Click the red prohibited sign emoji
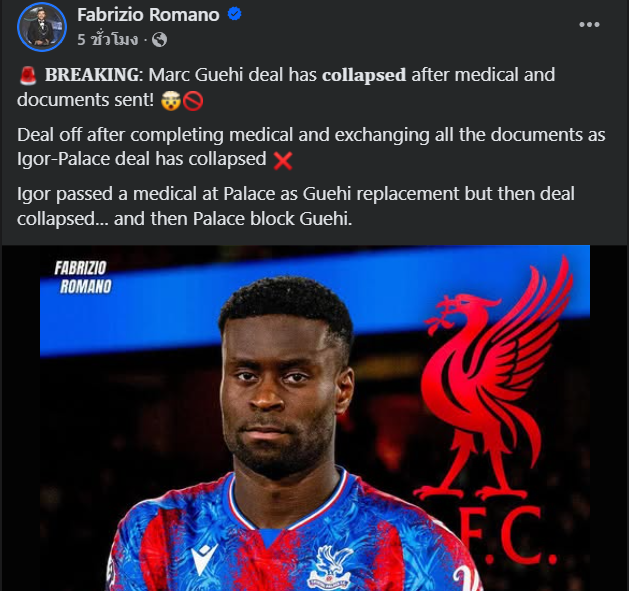The height and width of the screenshot is (591, 629). (x=193, y=101)
